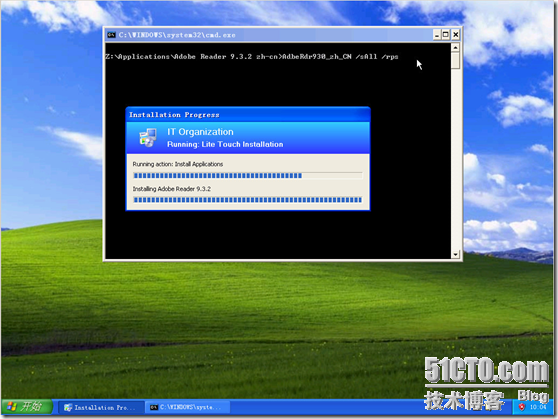
Task: Click the Adobe Reader installing progress bar
Action: coord(248,200)
